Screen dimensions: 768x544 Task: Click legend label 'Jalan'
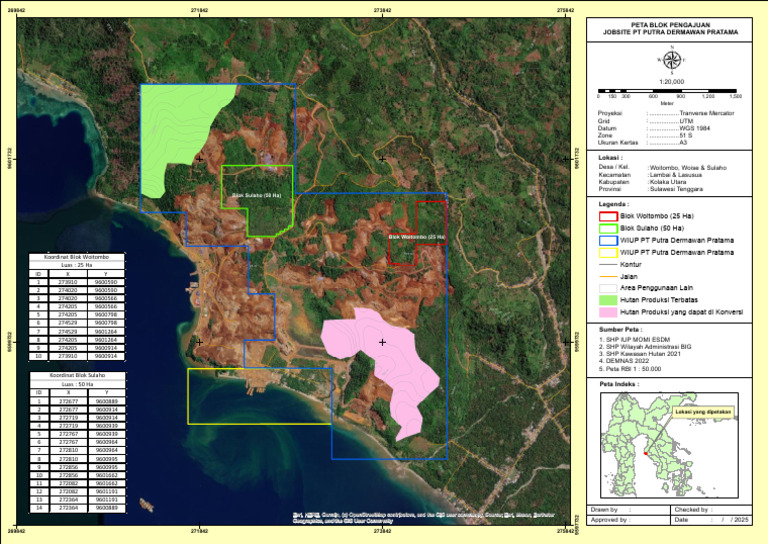point(628,277)
